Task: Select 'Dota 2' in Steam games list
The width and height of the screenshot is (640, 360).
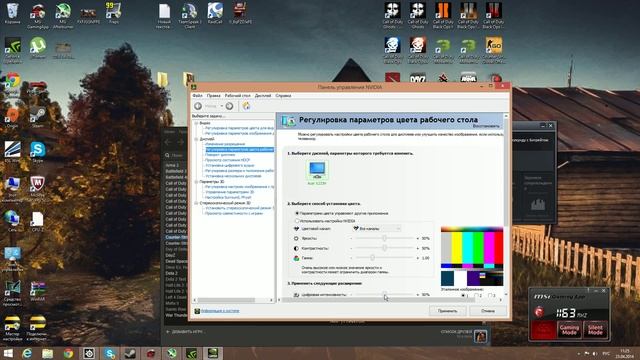Action: pyautogui.click(x=172, y=273)
